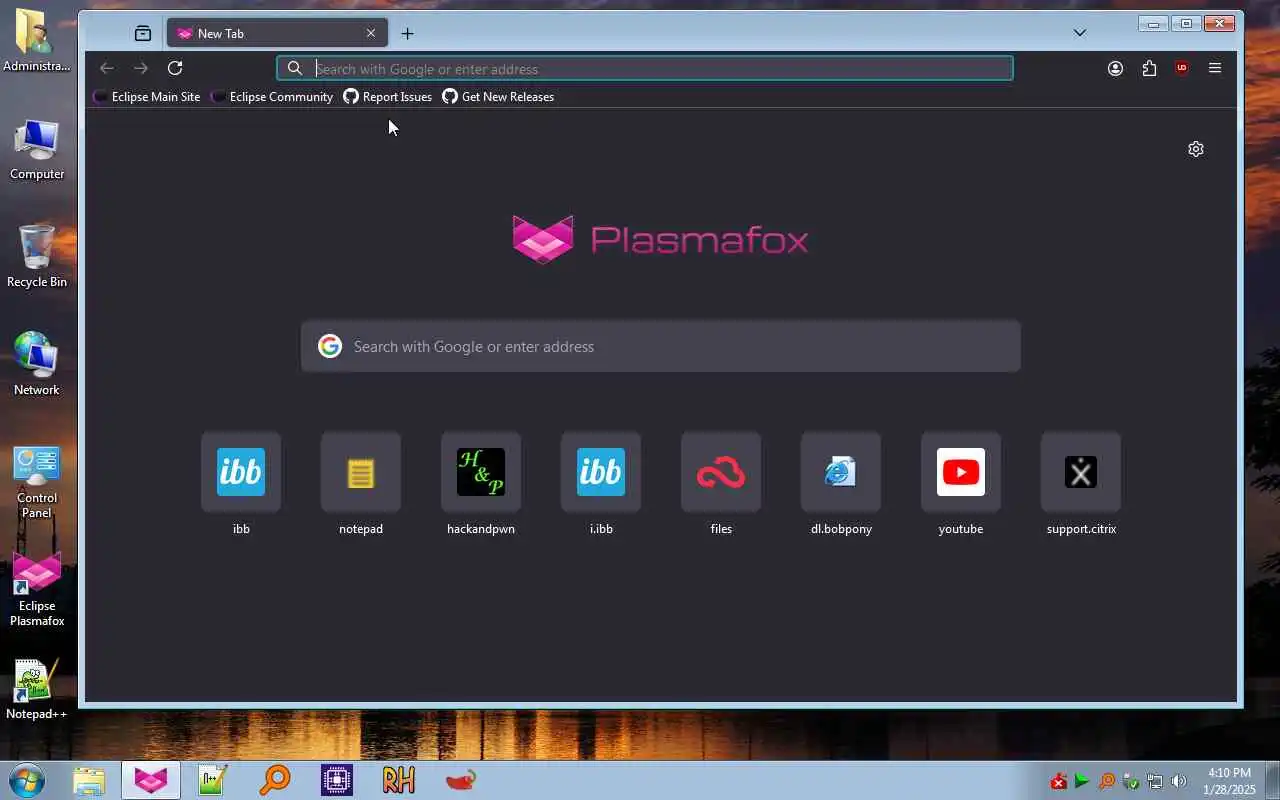The image size is (1280, 800).
Task: Open the orange magnifier taskbar app
Action: tap(274, 780)
